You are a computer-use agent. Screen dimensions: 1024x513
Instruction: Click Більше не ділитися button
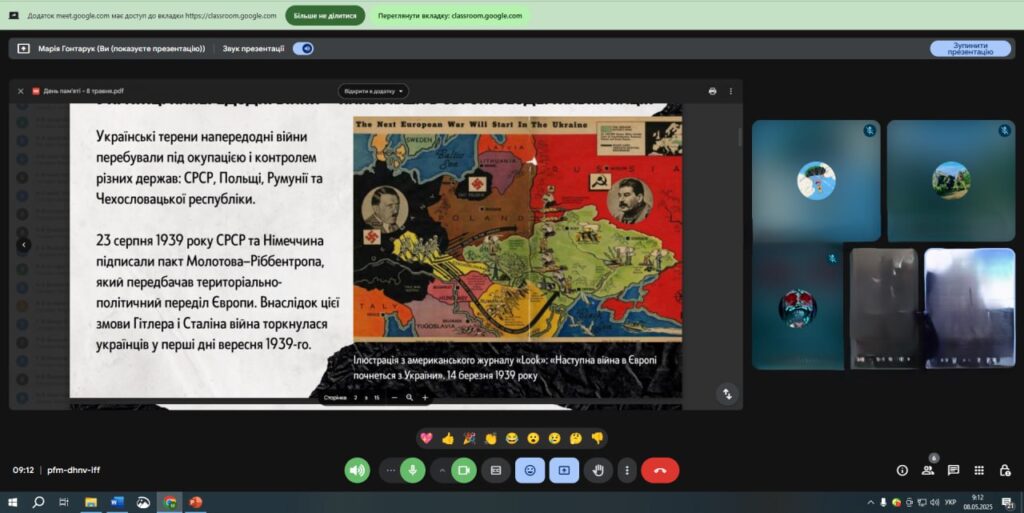pos(325,16)
